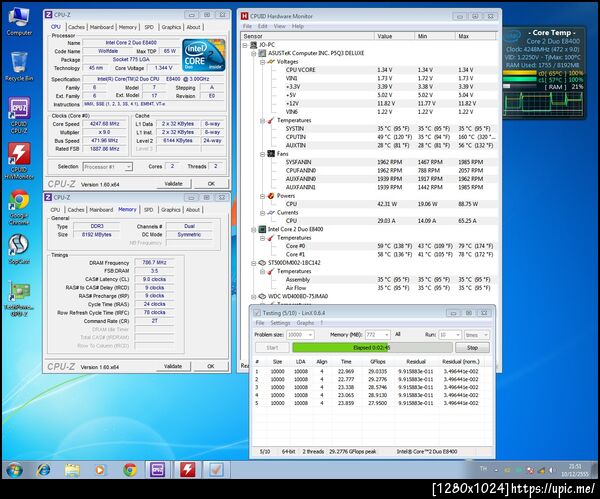The width and height of the screenshot is (600, 499).
Task: Open the File menu in HWMonitor
Action: point(247,26)
